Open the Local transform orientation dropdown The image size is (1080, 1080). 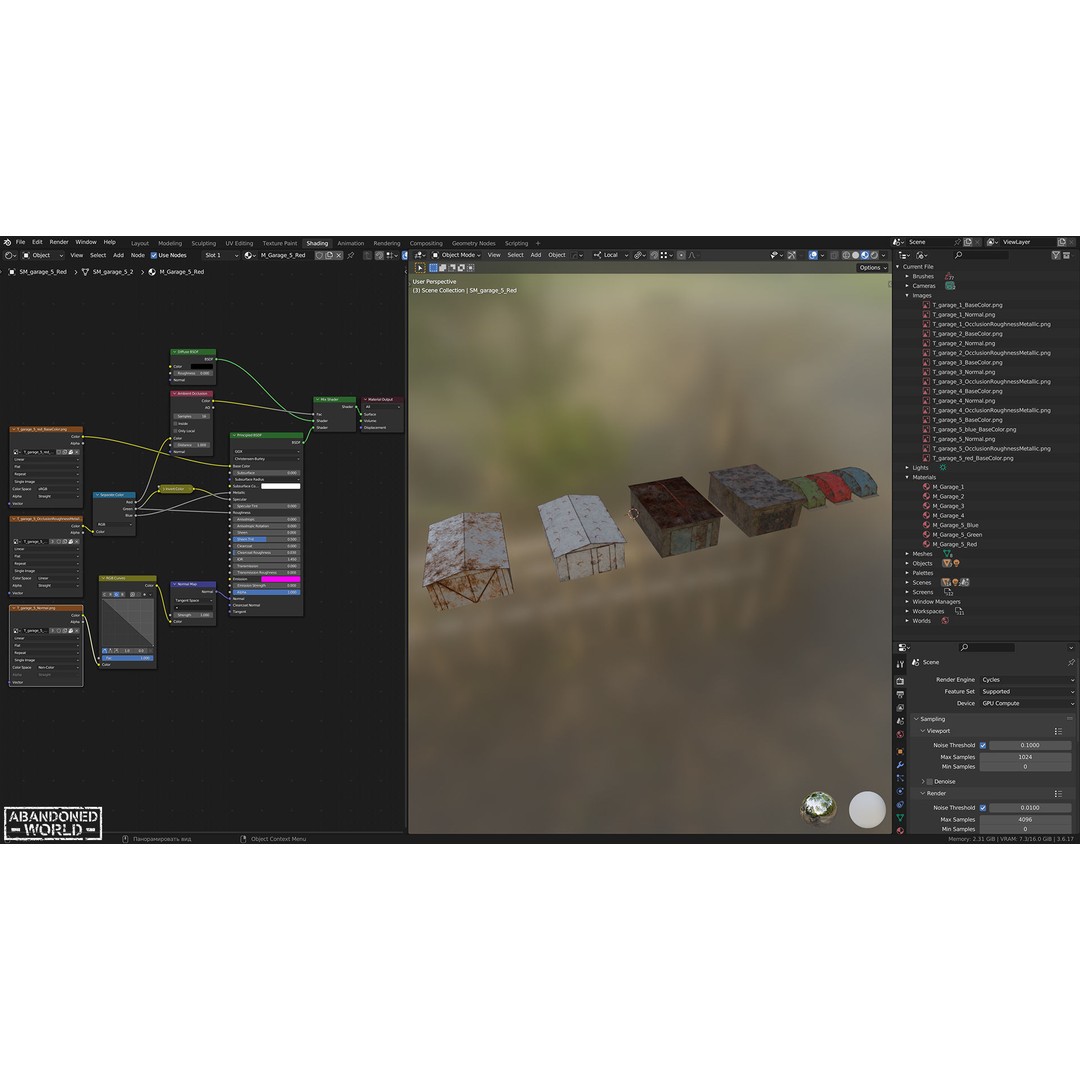(610, 256)
